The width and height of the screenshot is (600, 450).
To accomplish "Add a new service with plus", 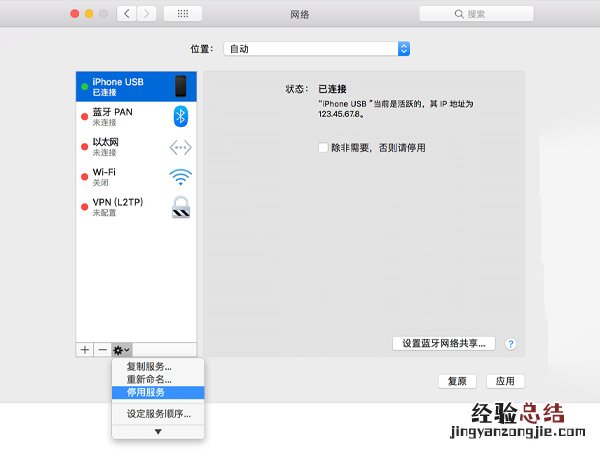I will pos(85,350).
